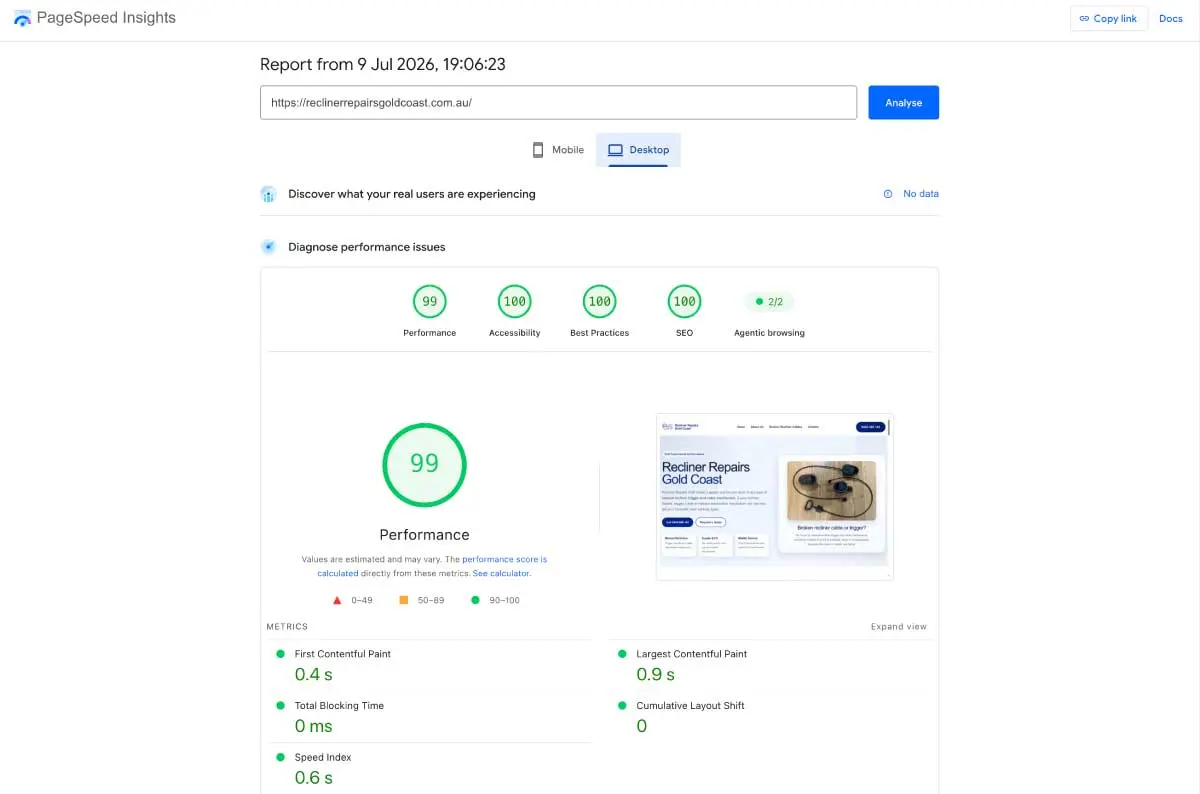Switch to the Mobile tab
Screen dimensions: 1200x794
pos(557,150)
